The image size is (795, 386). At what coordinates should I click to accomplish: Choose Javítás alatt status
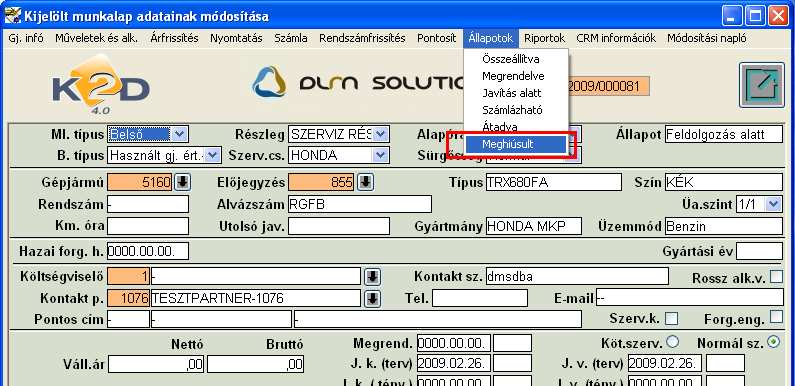point(516,93)
